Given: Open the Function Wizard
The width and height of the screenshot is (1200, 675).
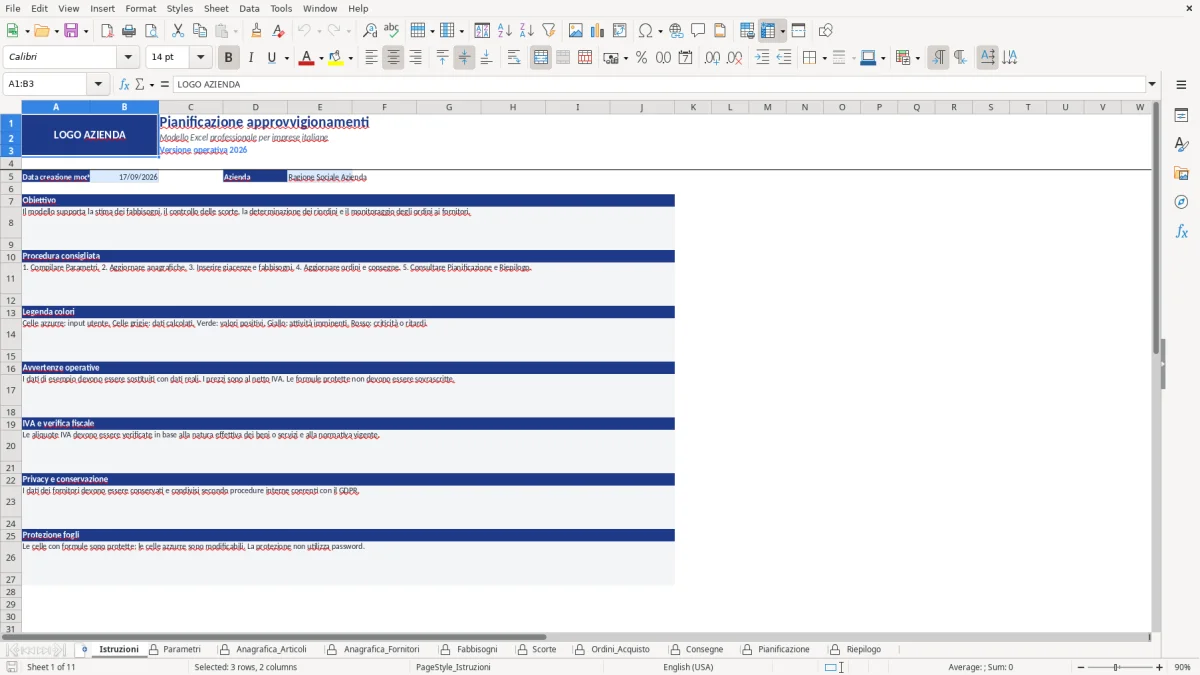Looking at the screenshot, I should [124, 85].
